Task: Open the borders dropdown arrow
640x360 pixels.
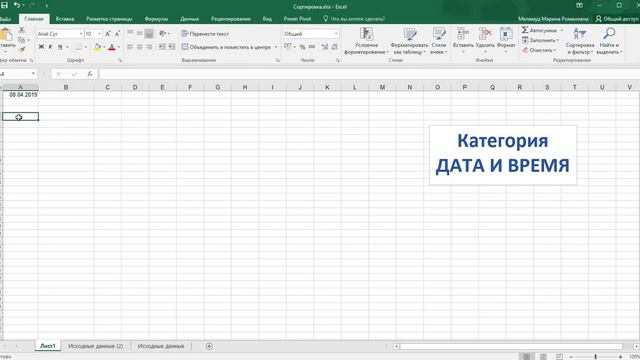Action: (86, 47)
